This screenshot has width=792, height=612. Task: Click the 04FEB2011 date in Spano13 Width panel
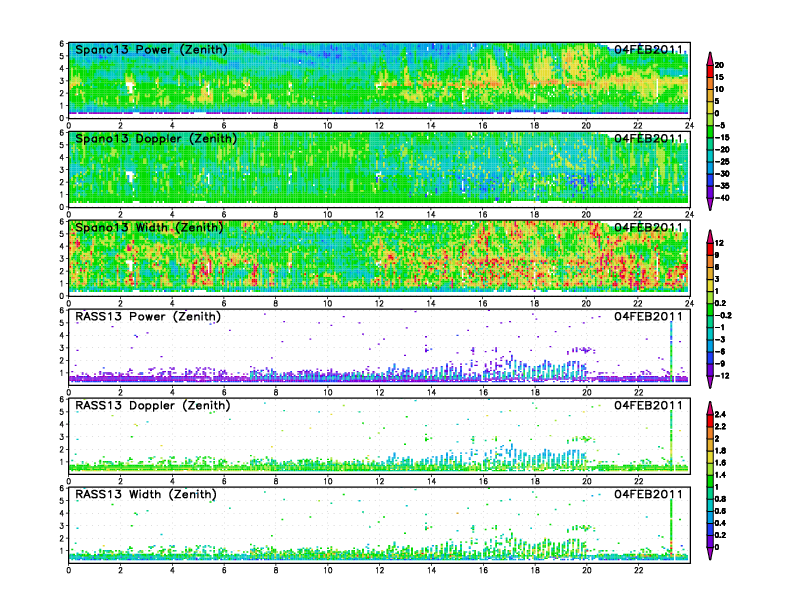[648, 228]
